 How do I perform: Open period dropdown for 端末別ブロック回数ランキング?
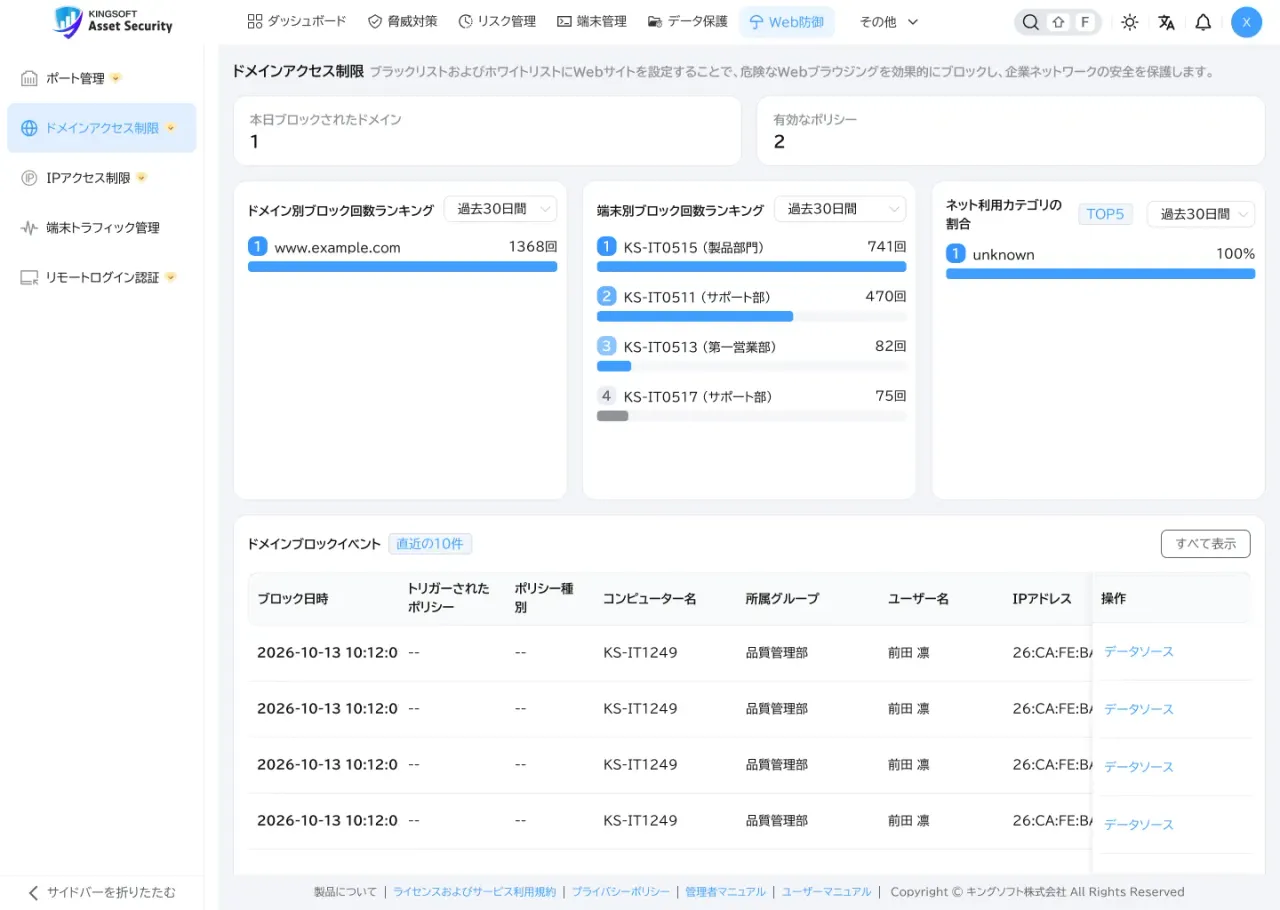coord(840,209)
